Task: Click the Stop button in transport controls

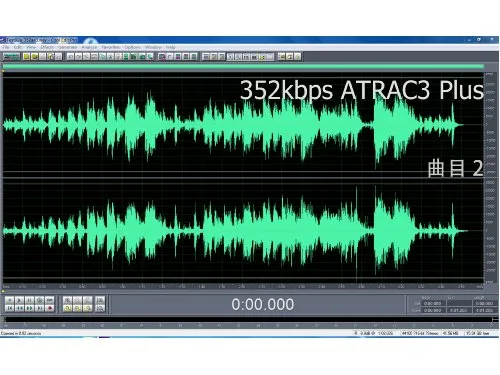Action: [10, 300]
